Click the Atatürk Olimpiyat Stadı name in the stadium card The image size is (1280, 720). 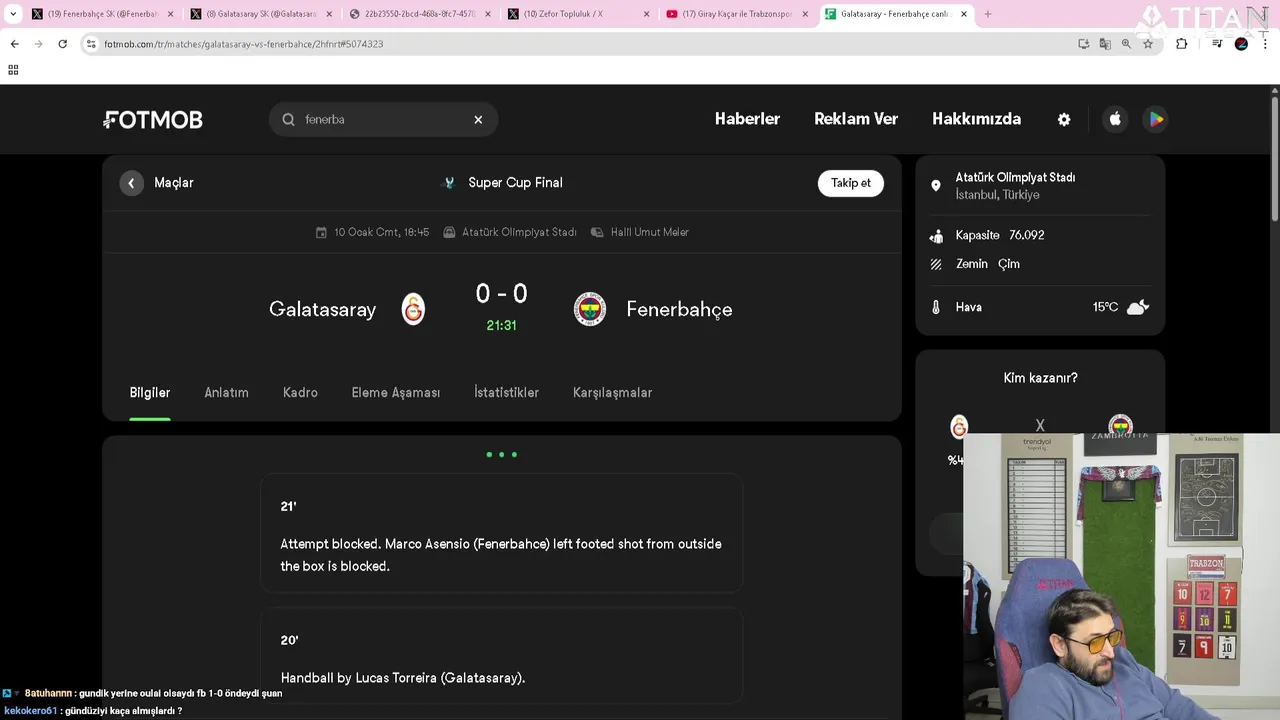[x=1015, y=178]
